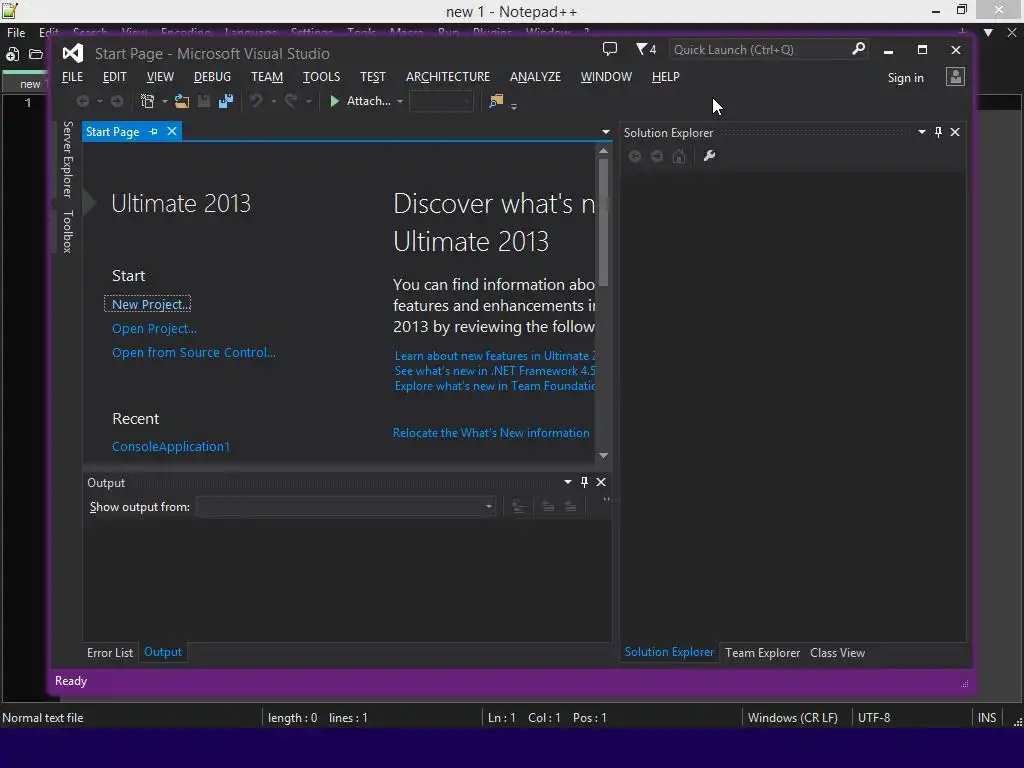The image size is (1024, 768).
Task: Open the feedback speech bubble icon
Action: [x=609, y=49]
